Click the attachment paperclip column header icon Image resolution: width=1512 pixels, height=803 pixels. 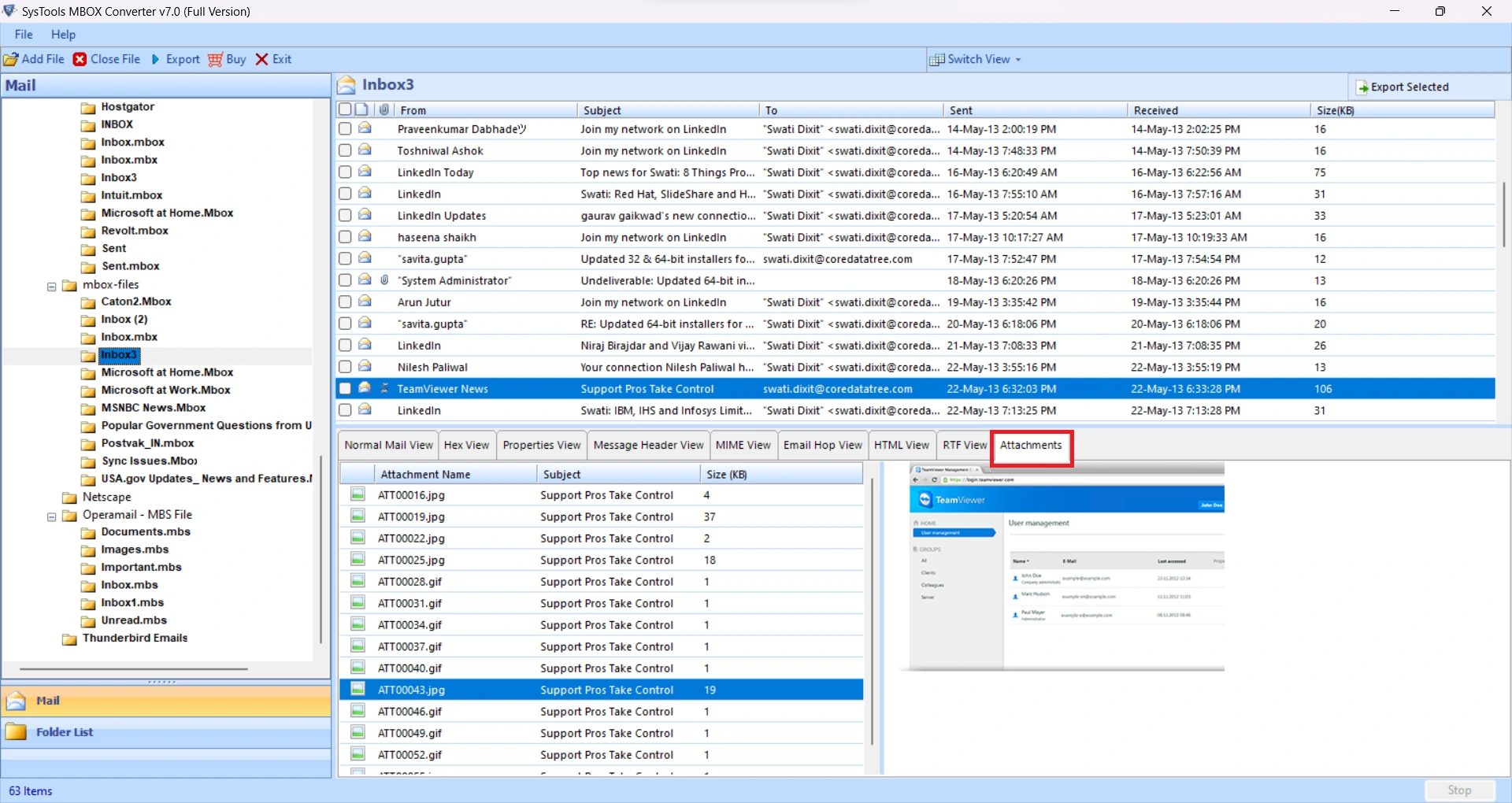[384, 109]
